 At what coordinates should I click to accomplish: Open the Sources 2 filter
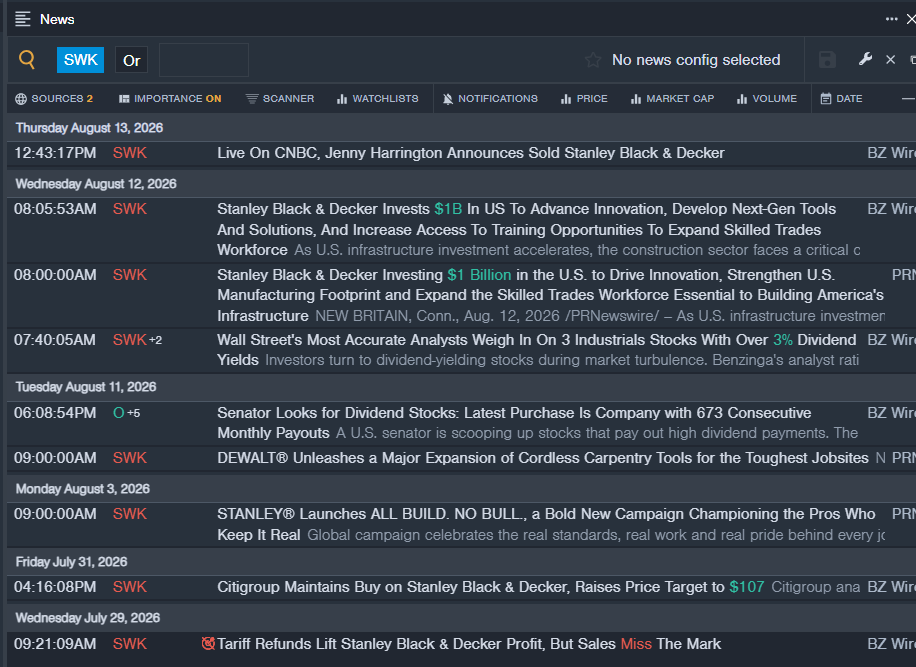(54, 99)
